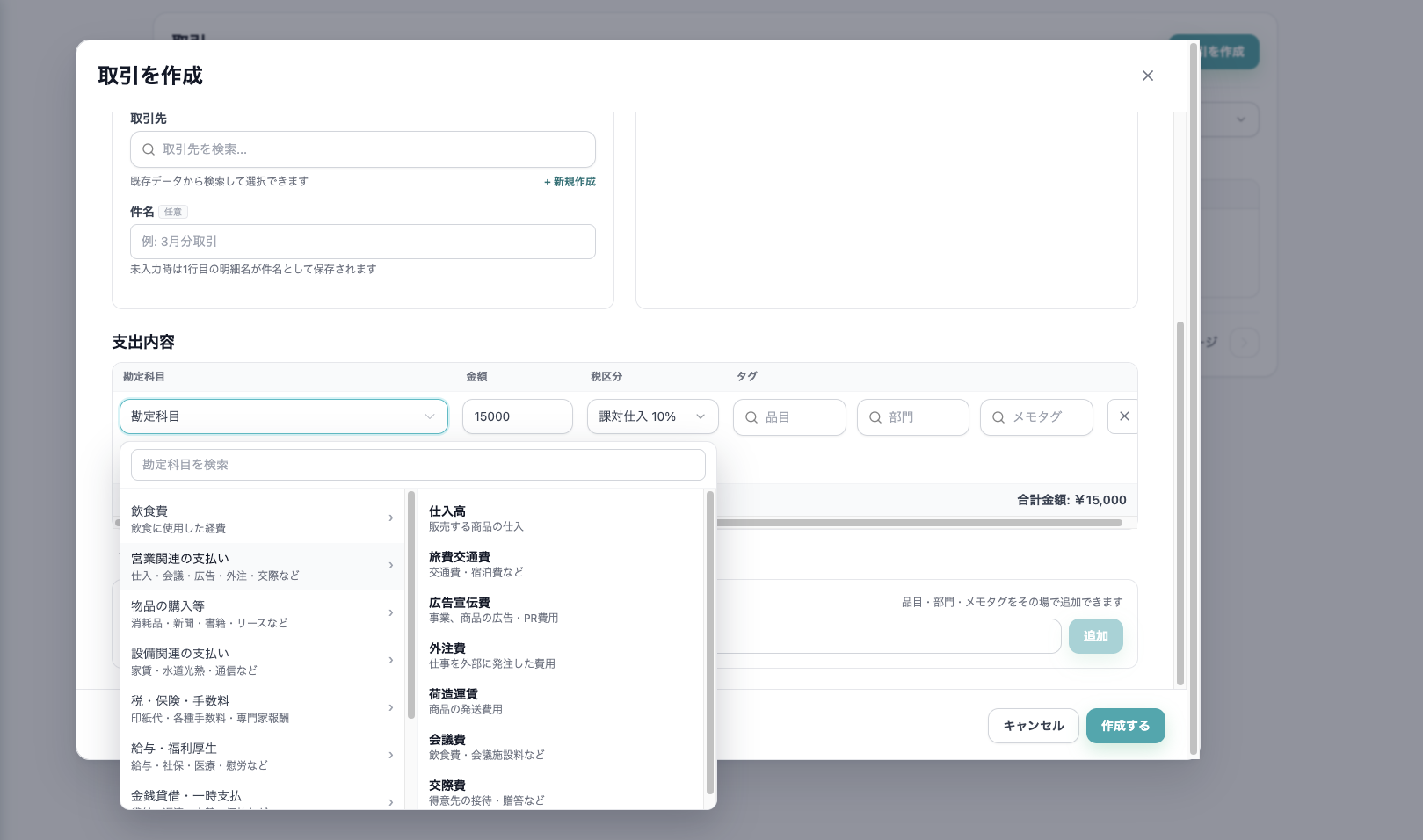Click the 追加 button

[x=1095, y=636]
